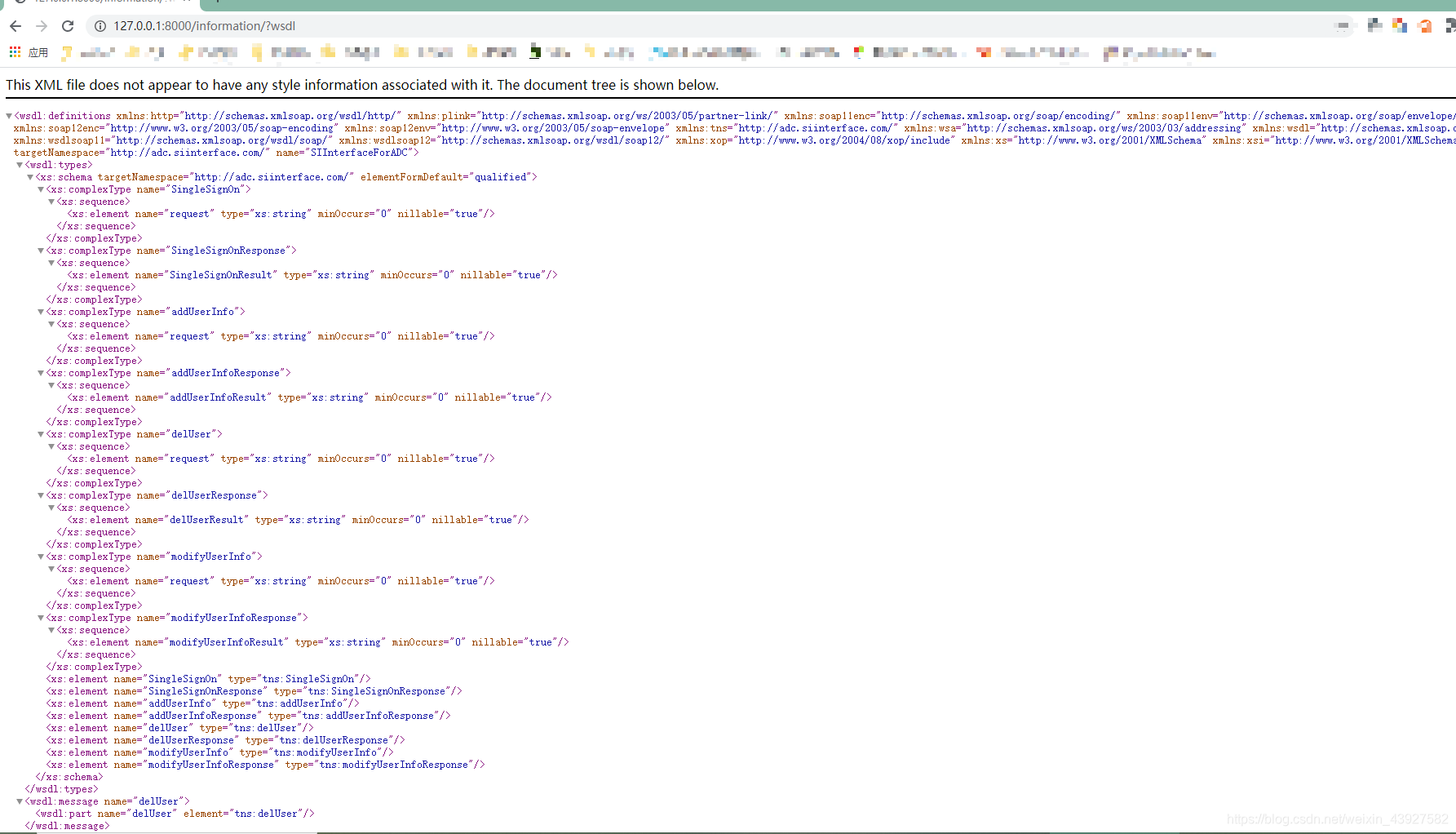Screen dimensions: 1456x834
Task: Click element name="addUserInfoResponse" tns line
Action: [249, 716]
